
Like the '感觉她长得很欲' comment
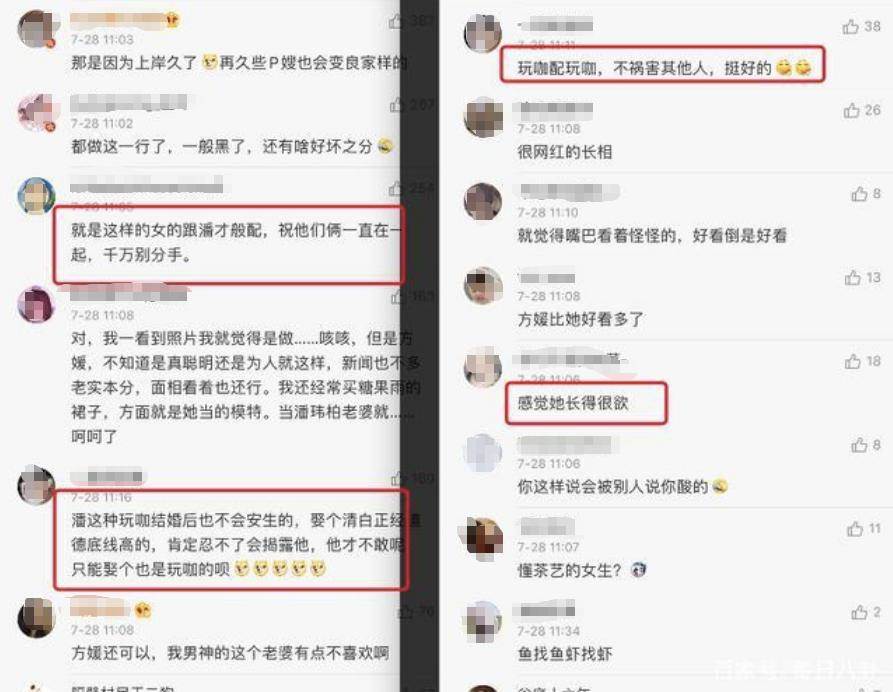tap(853, 361)
